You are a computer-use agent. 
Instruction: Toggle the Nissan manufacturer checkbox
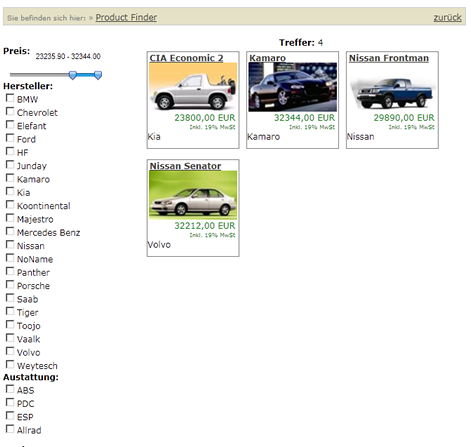point(10,245)
